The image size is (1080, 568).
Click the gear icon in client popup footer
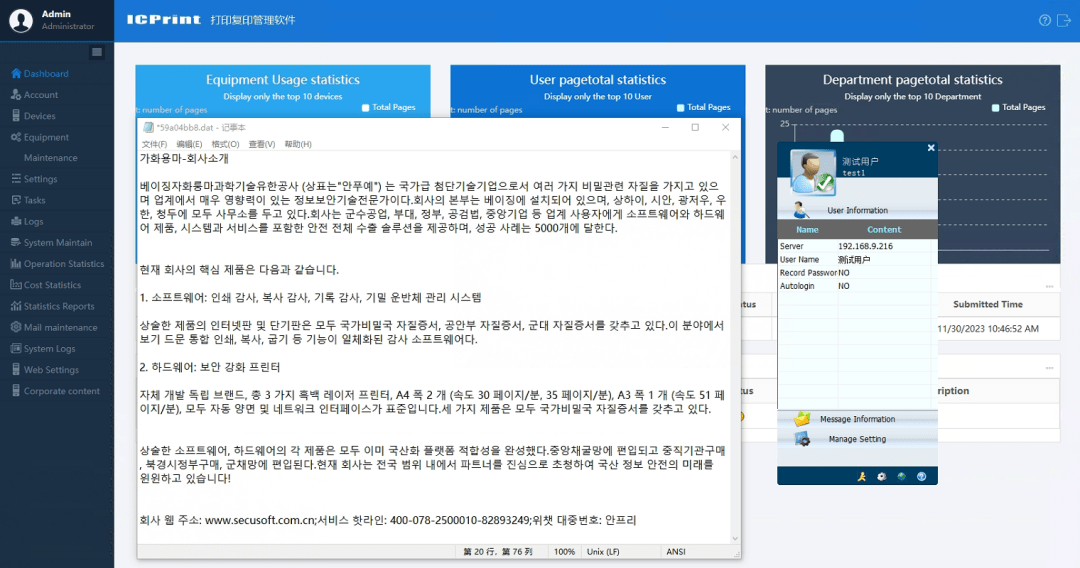tap(881, 476)
